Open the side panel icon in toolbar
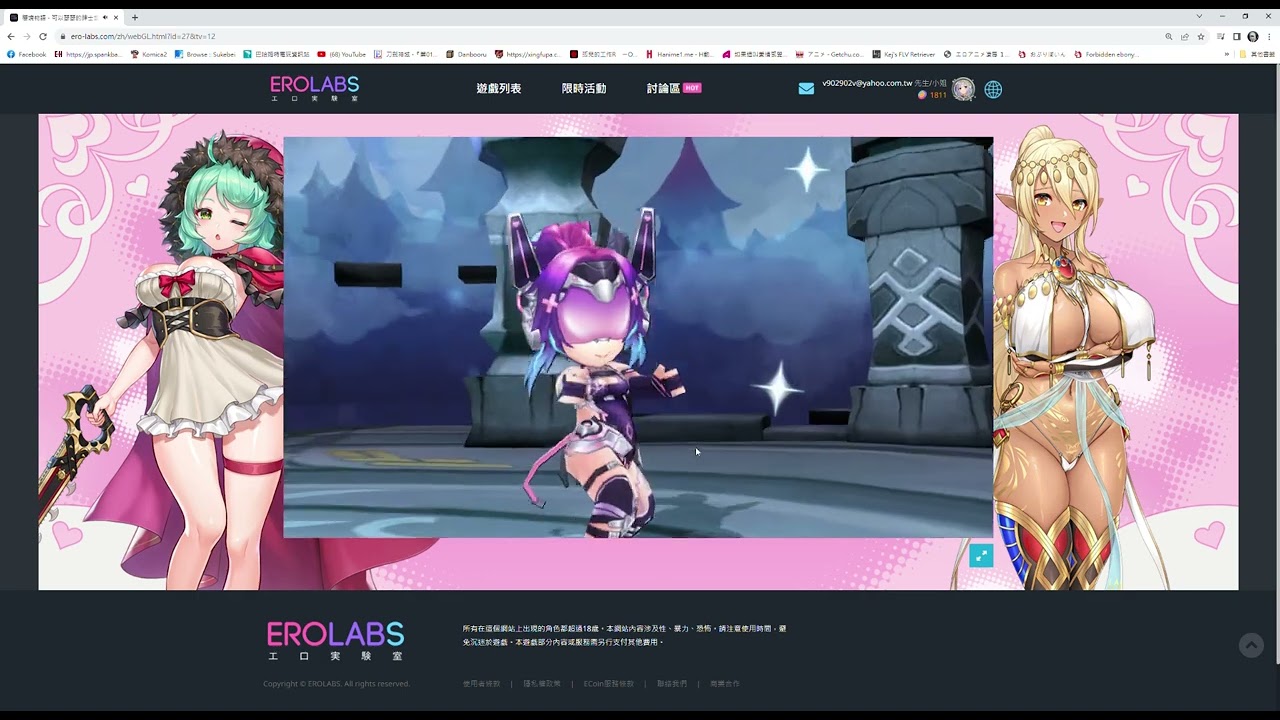The image size is (1280, 720). (x=1237, y=36)
